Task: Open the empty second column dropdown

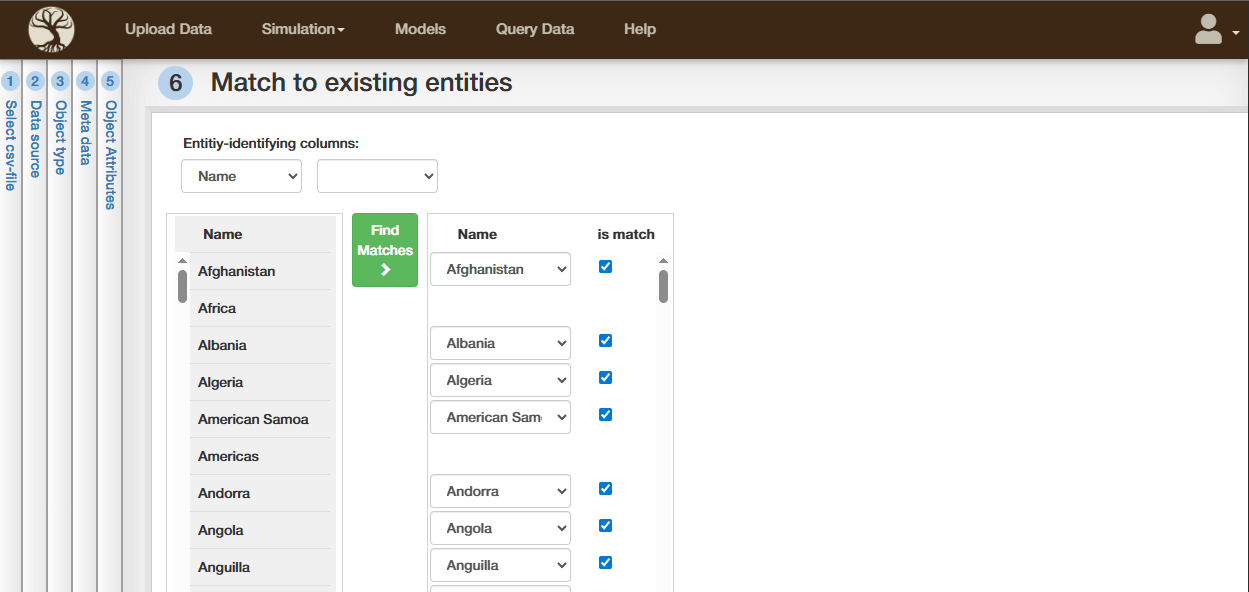Action: pyautogui.click(x=377, y=176)
